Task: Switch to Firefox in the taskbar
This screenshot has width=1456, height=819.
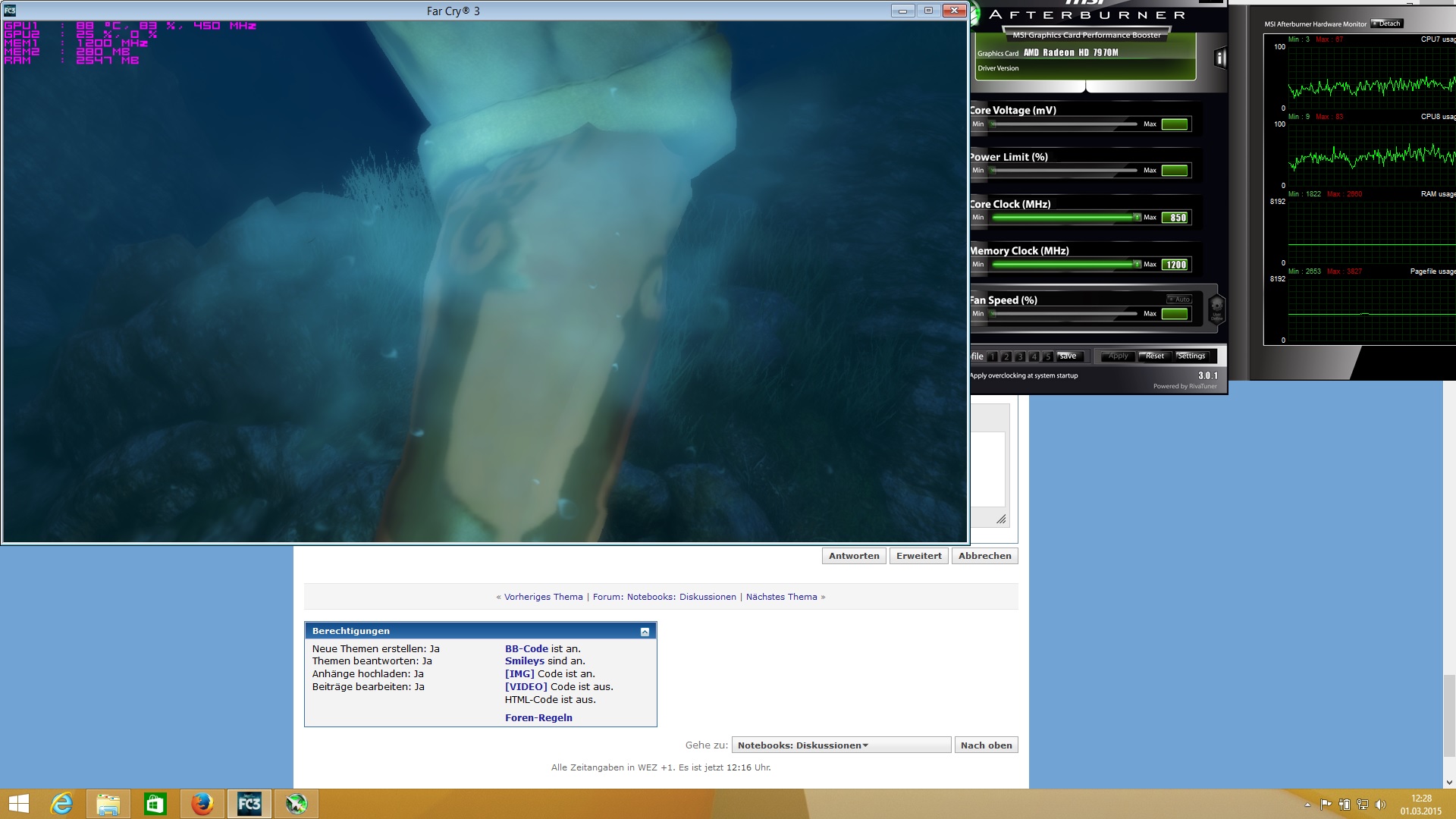Action: (202, 804)
